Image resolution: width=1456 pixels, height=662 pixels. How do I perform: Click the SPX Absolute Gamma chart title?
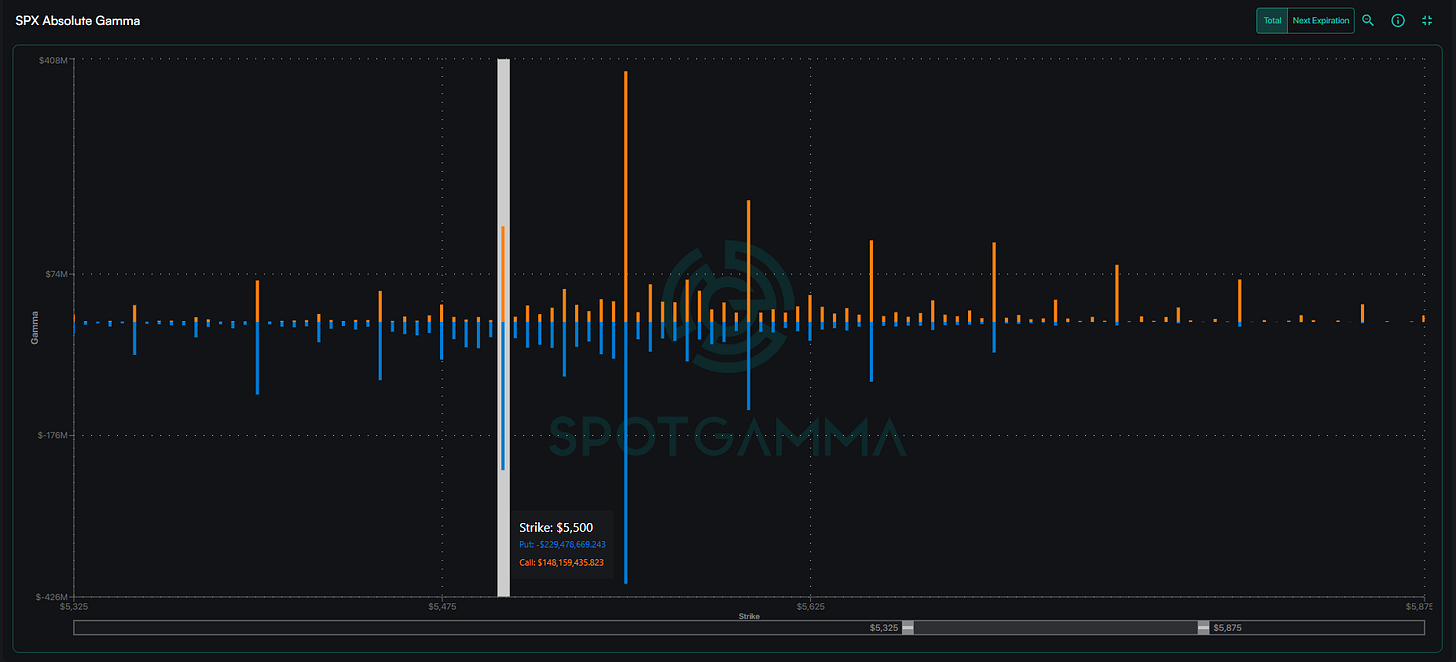pos(78,20)
